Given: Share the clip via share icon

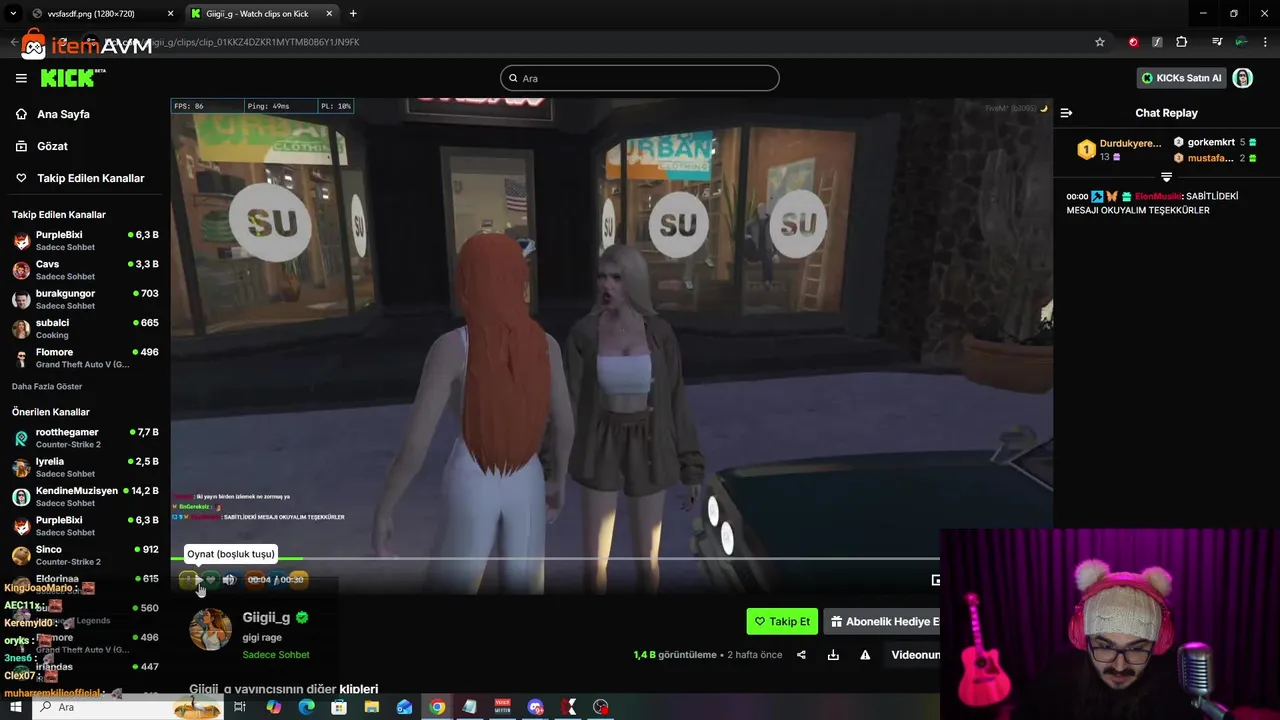Looking at the screenshot, I should tap(801, 655).
